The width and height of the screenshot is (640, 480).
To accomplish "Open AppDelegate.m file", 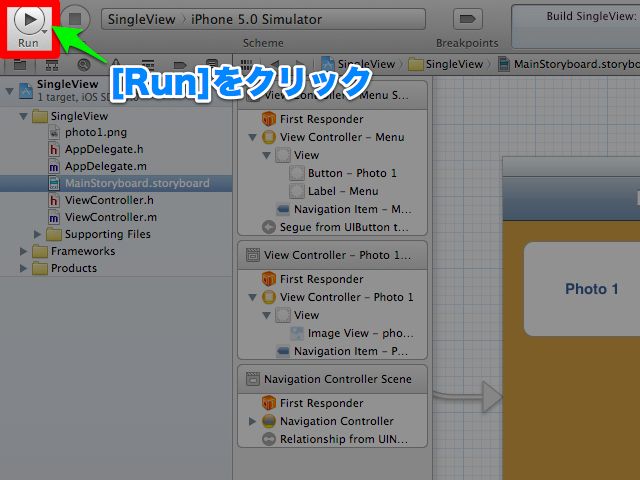I will coord(98,167).
